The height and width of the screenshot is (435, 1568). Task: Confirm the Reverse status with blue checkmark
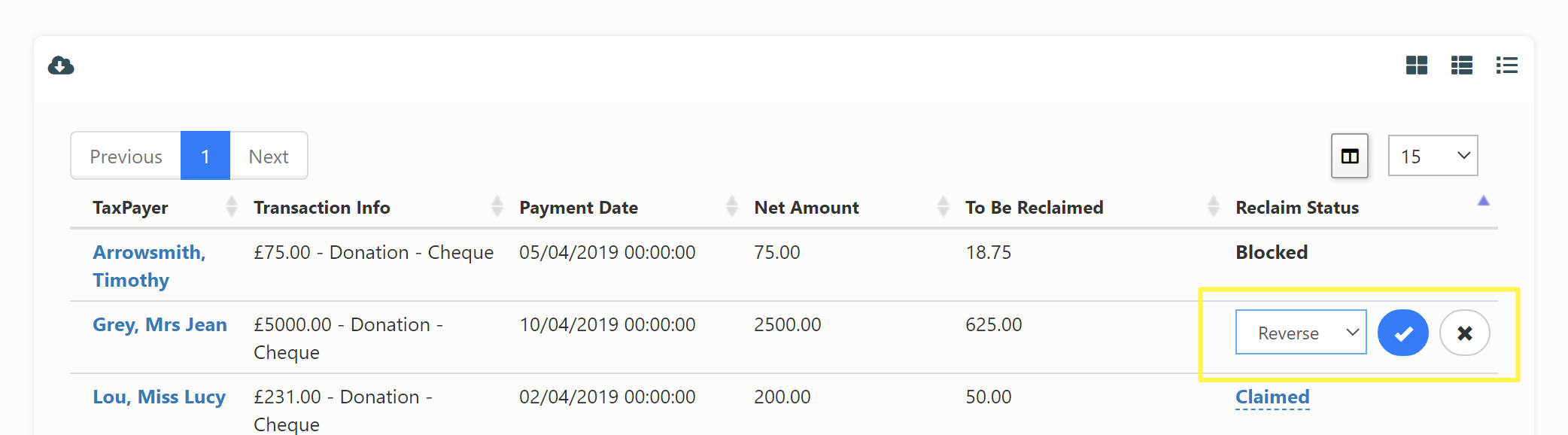[x=1403, y=333]
